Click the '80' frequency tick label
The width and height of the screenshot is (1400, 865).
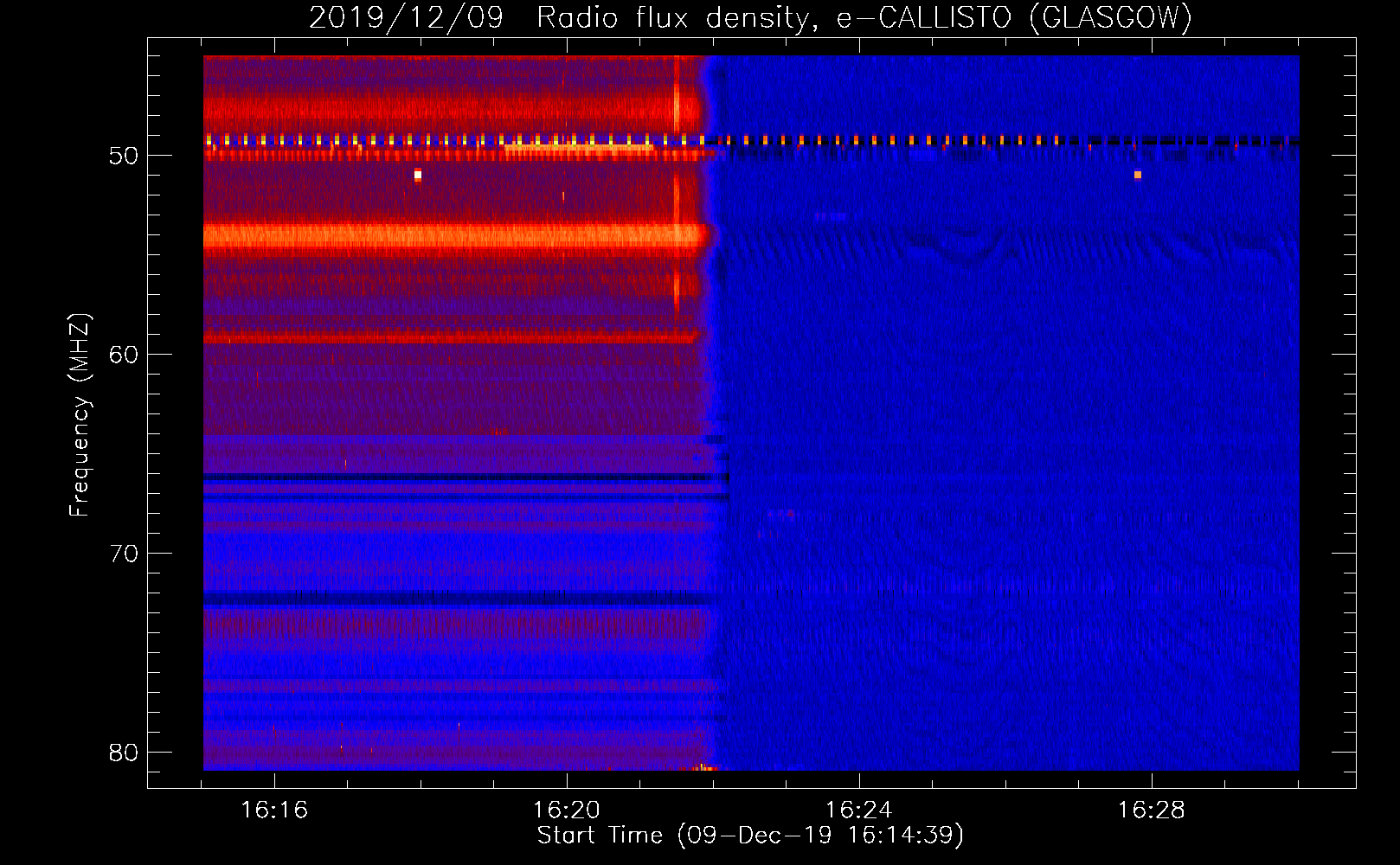(x=124, y=753)
